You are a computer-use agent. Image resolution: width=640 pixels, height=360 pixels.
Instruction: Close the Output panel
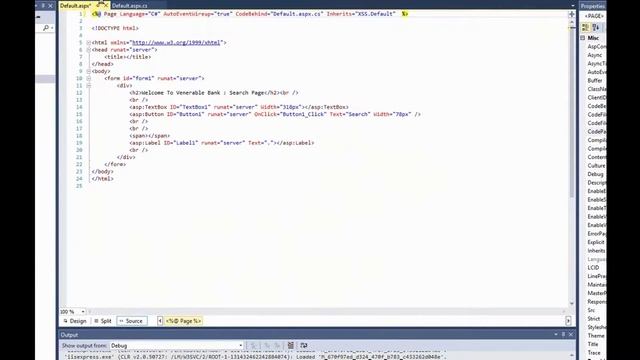coord(571,334)
